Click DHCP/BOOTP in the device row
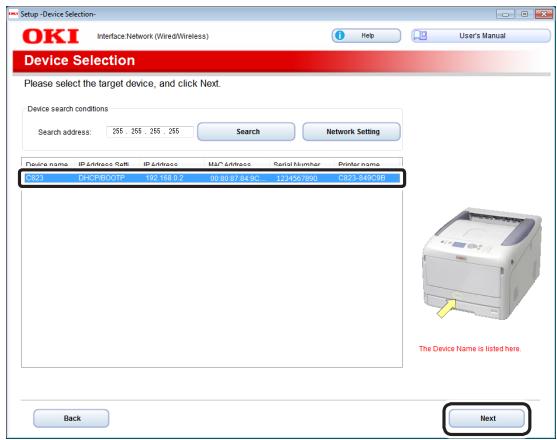Screen dimensions: 557x440 [101, 178]
